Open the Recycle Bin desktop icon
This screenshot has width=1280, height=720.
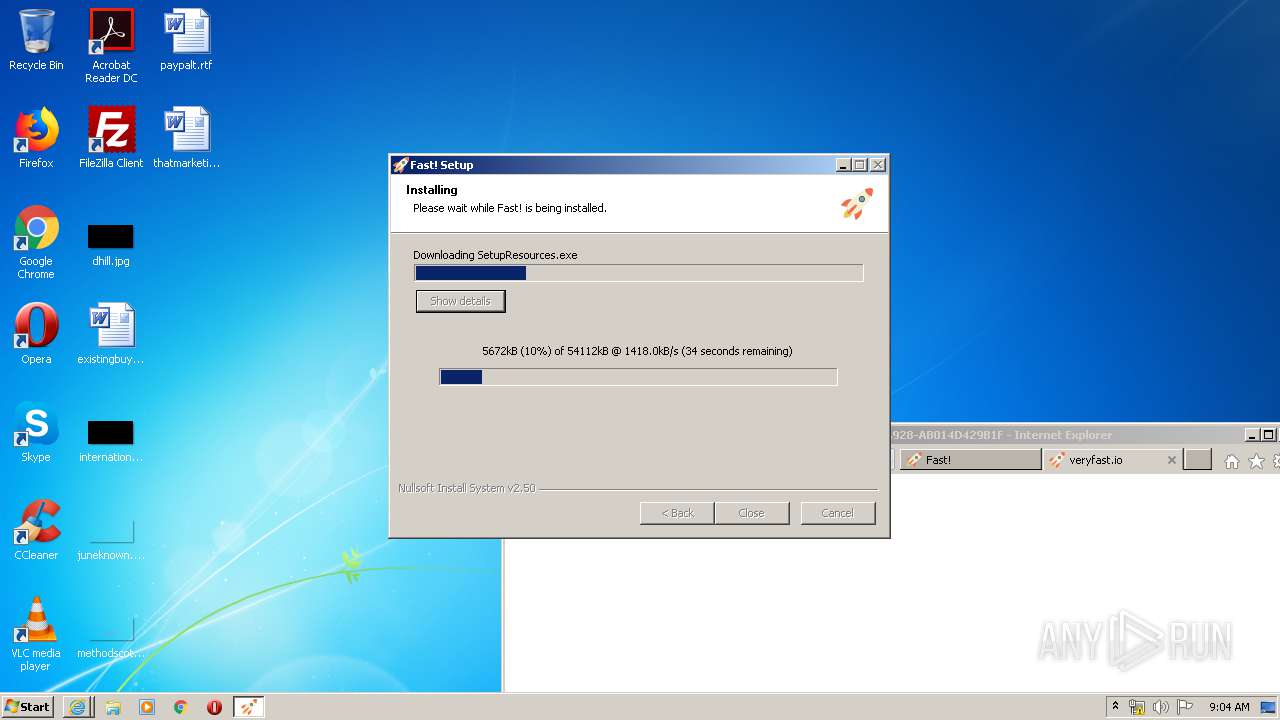tap(36, 41)
